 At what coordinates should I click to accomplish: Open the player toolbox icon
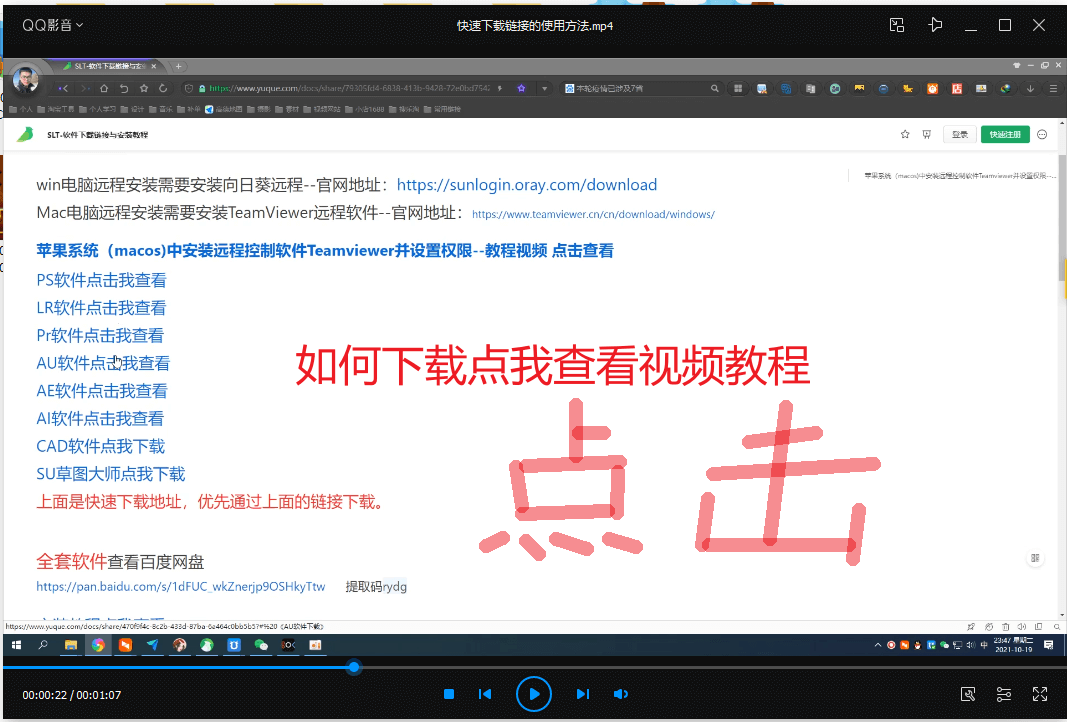(968, 694)
